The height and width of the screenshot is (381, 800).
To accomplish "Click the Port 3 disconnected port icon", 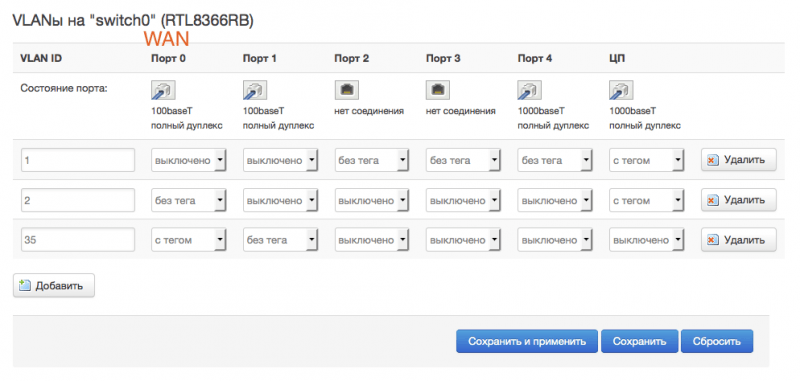I will point(438,90).
